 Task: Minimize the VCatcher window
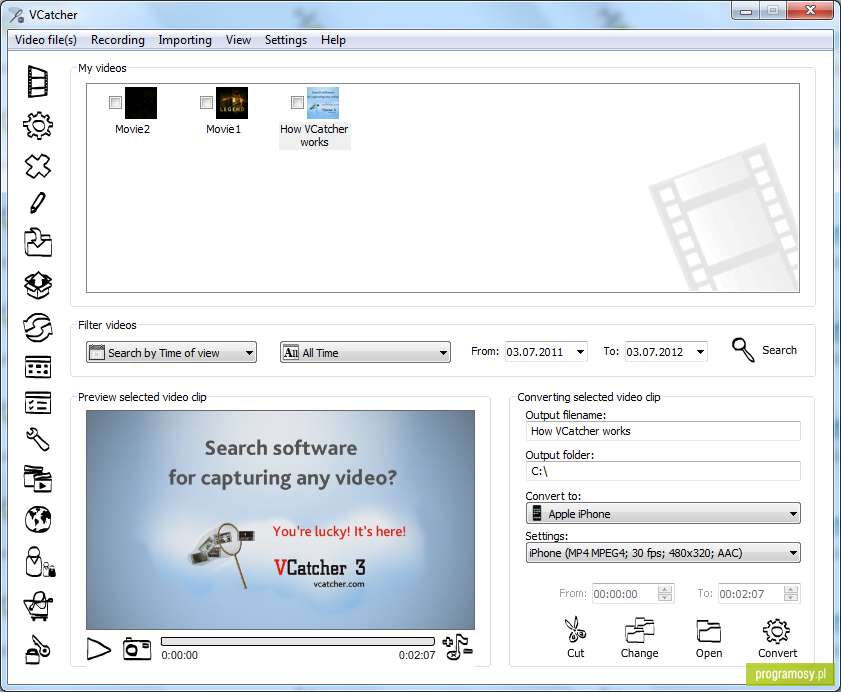[746, 11]
